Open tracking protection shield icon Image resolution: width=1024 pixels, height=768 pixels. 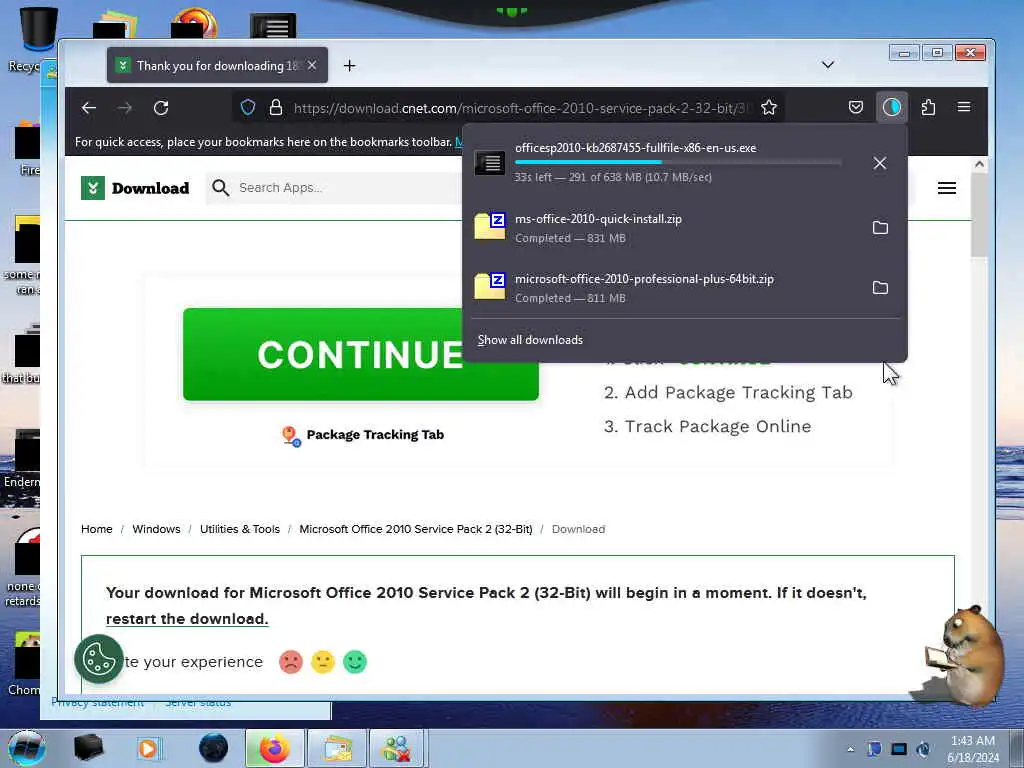click(248, 107)
